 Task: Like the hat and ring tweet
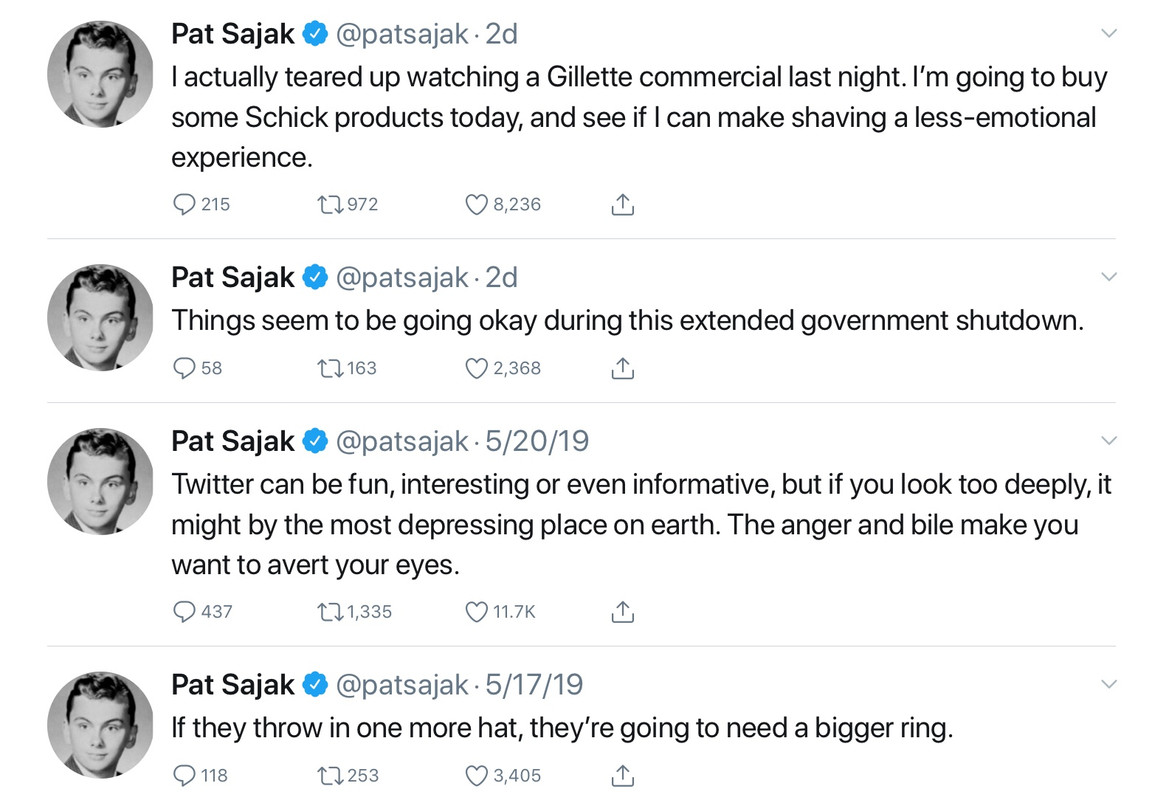click(477, 775)
